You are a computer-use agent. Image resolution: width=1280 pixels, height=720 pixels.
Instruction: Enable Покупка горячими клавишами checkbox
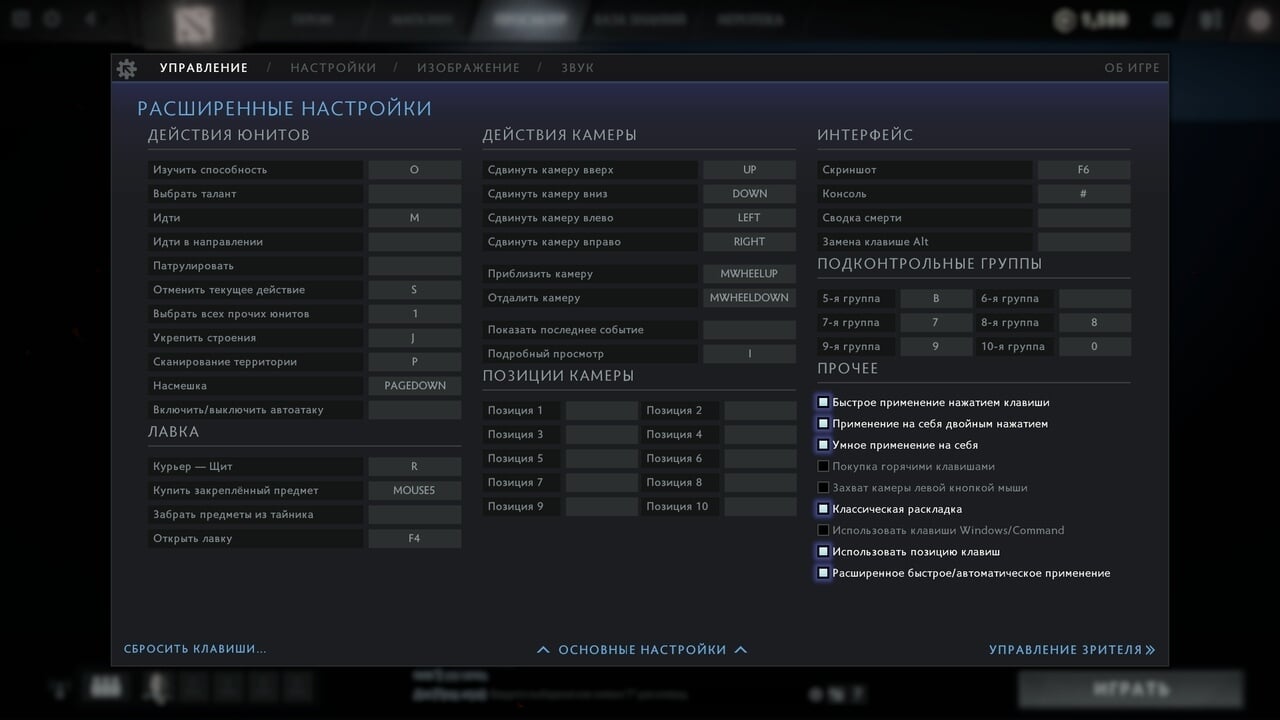pos(823,466)
